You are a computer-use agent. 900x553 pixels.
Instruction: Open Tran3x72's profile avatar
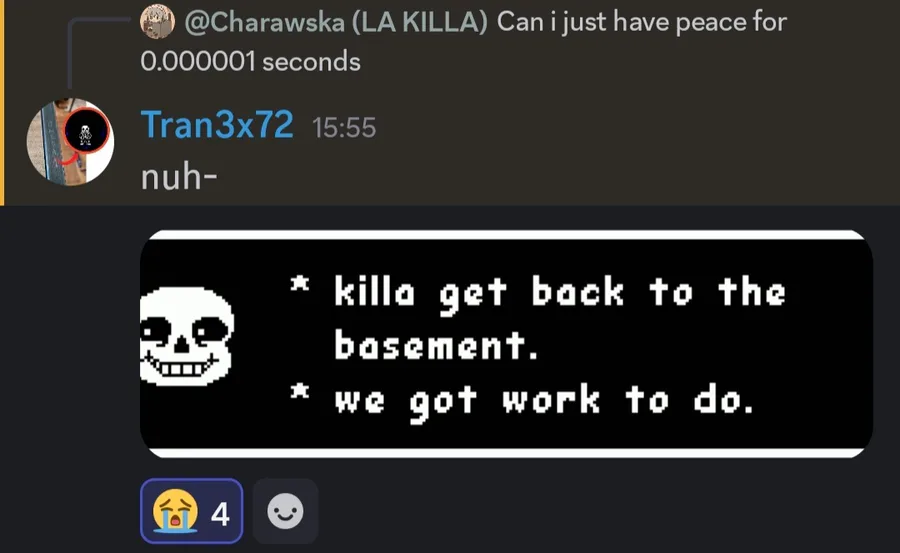pos(70,142)
